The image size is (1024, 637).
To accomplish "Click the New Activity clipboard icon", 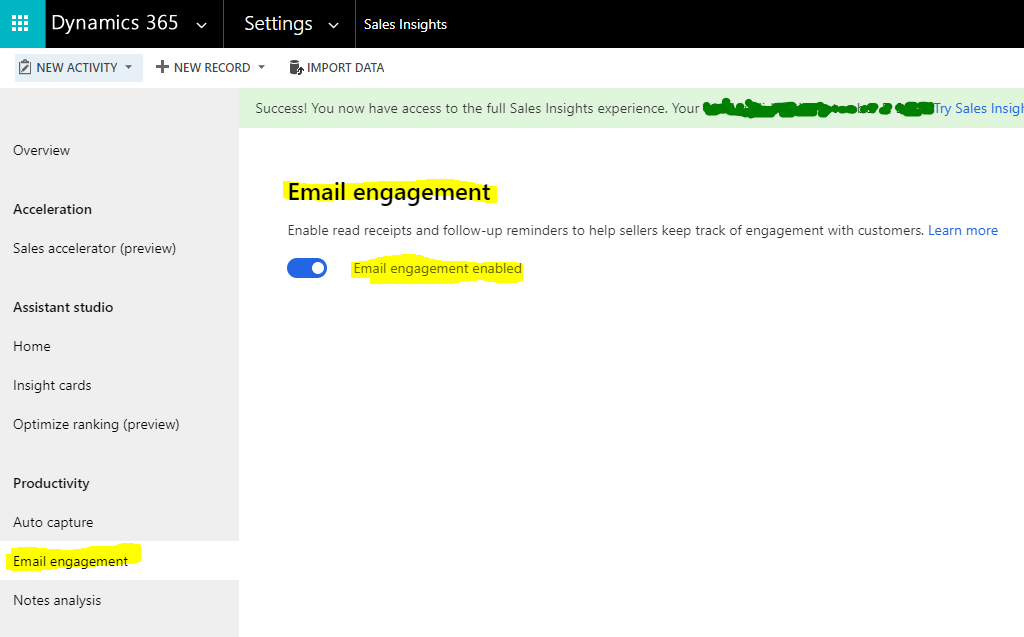I will click(x=25, y=68).
